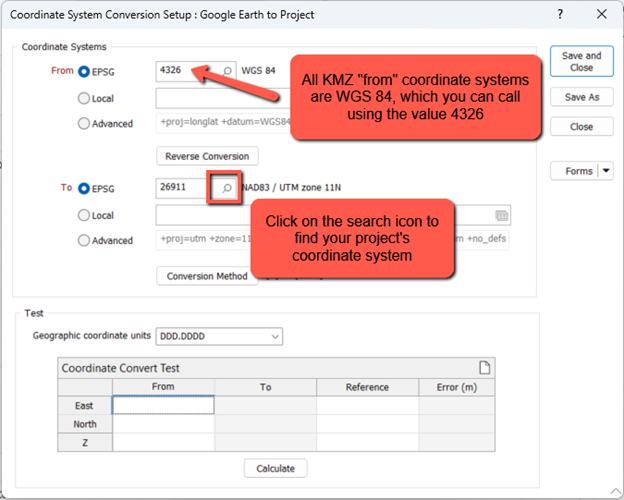Click the new document icon in Coordinate Convert Test
Image resolution: width=624 pixels, height=500 pixels.
pos(484,367)
